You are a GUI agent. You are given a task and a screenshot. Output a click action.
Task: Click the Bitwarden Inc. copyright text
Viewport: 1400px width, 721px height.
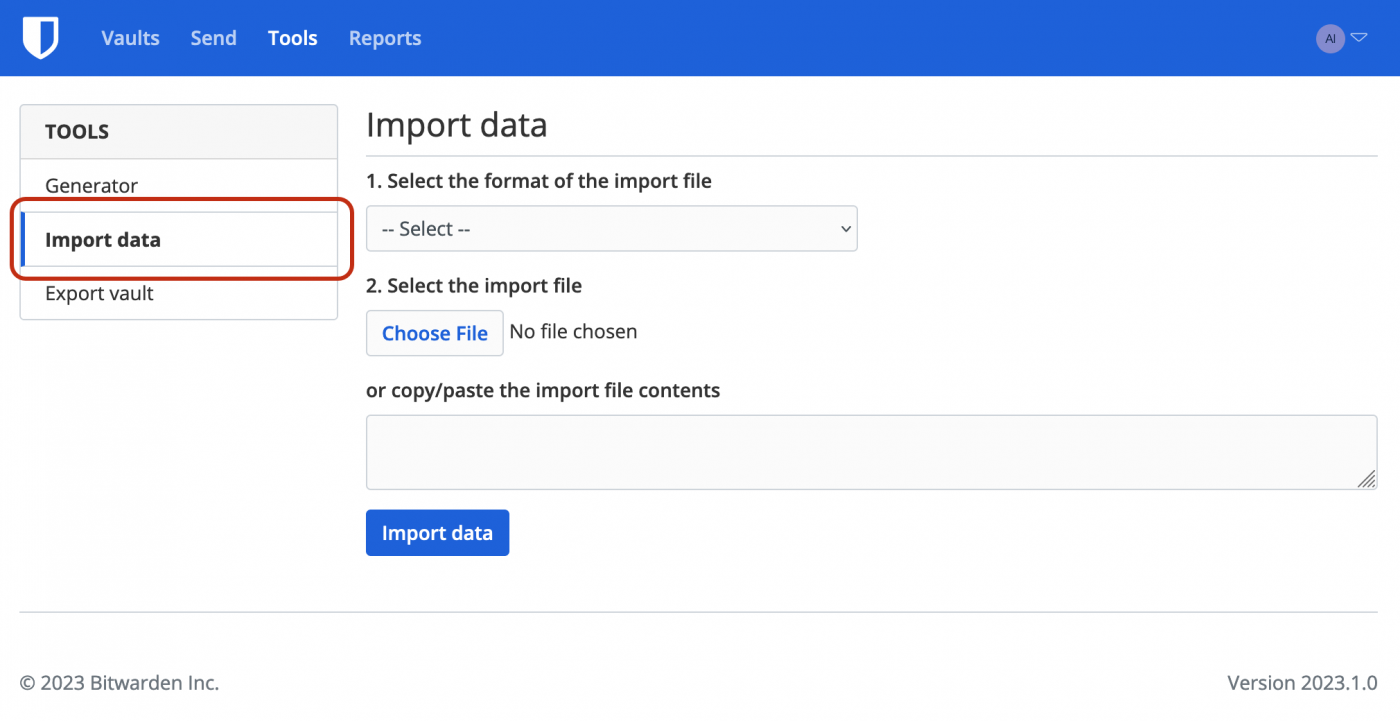click(119, 683)
